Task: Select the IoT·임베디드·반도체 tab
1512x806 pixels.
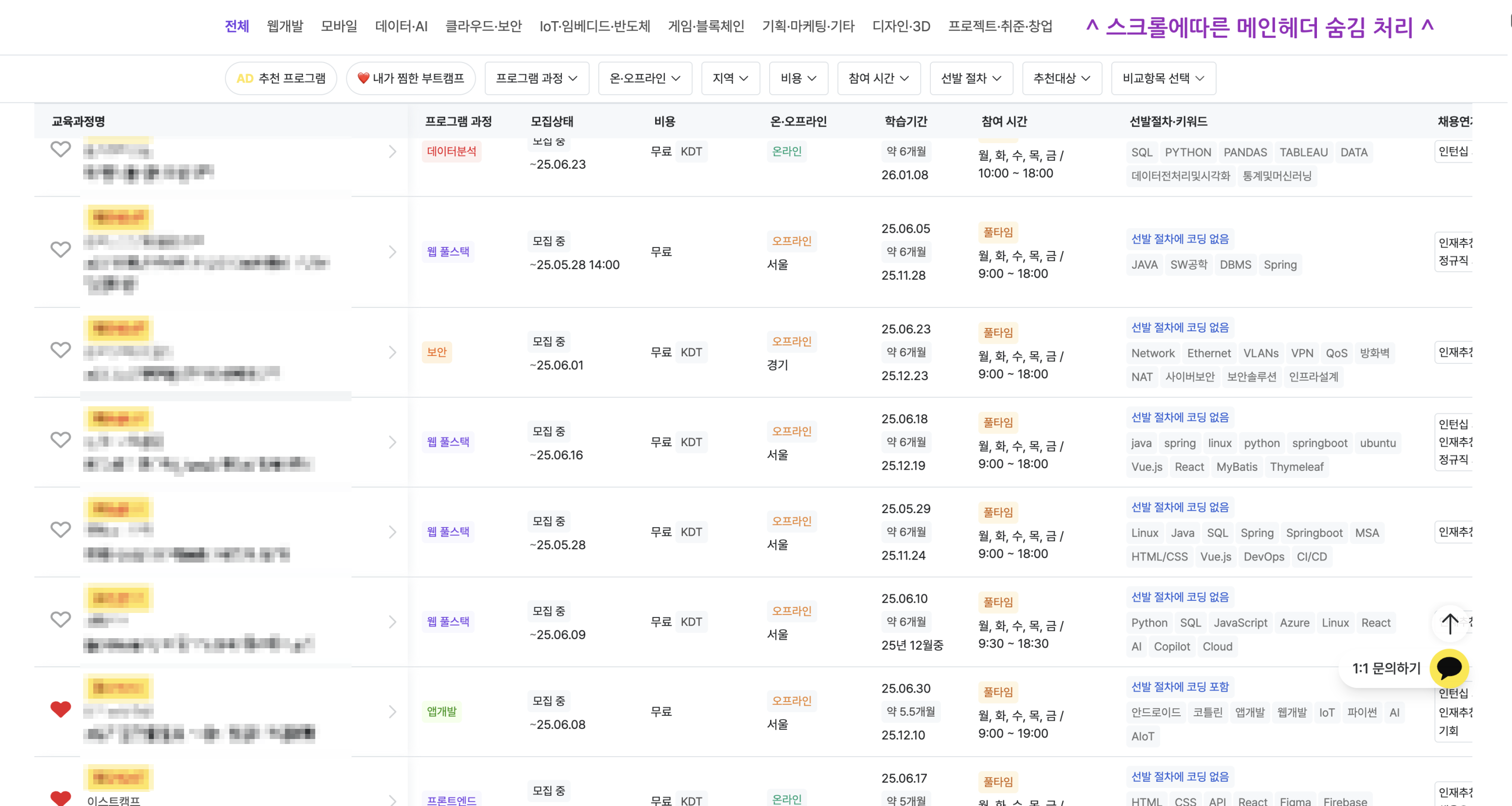Action: coord(595,26)
